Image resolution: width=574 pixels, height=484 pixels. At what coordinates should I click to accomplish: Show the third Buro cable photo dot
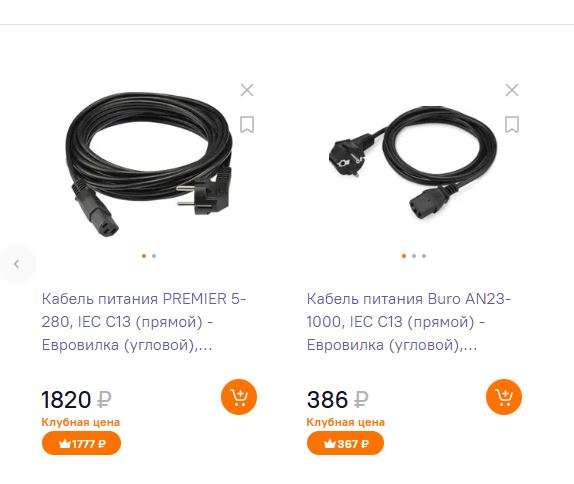click(424, 256)
